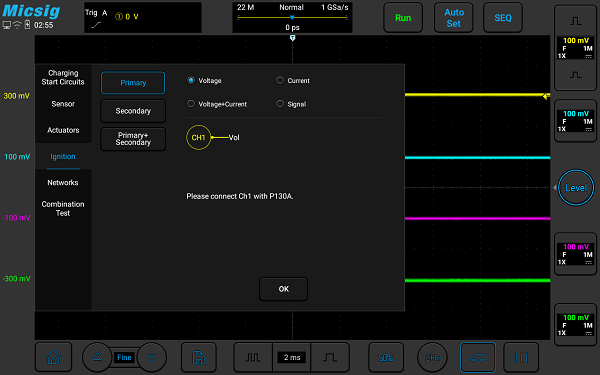Tap the yellow 300 mV channel label
600x375 pixels.
pos(16,96)
